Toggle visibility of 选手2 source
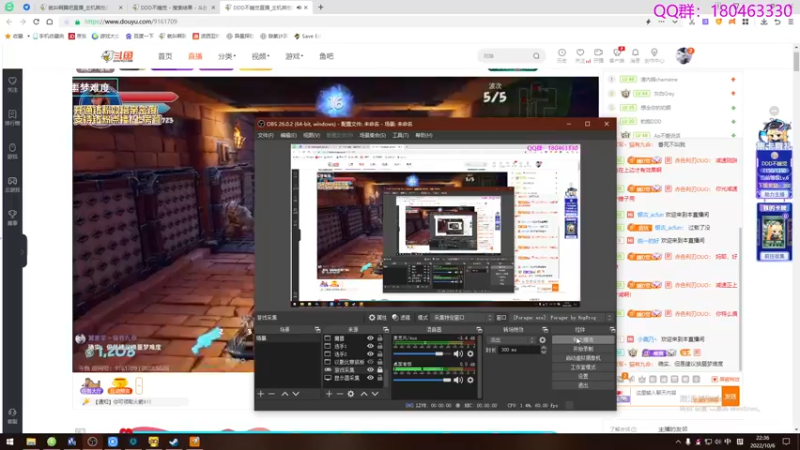The height and width of the screenshot is (450, 800). pyautogui.click(x=370, y=354)
